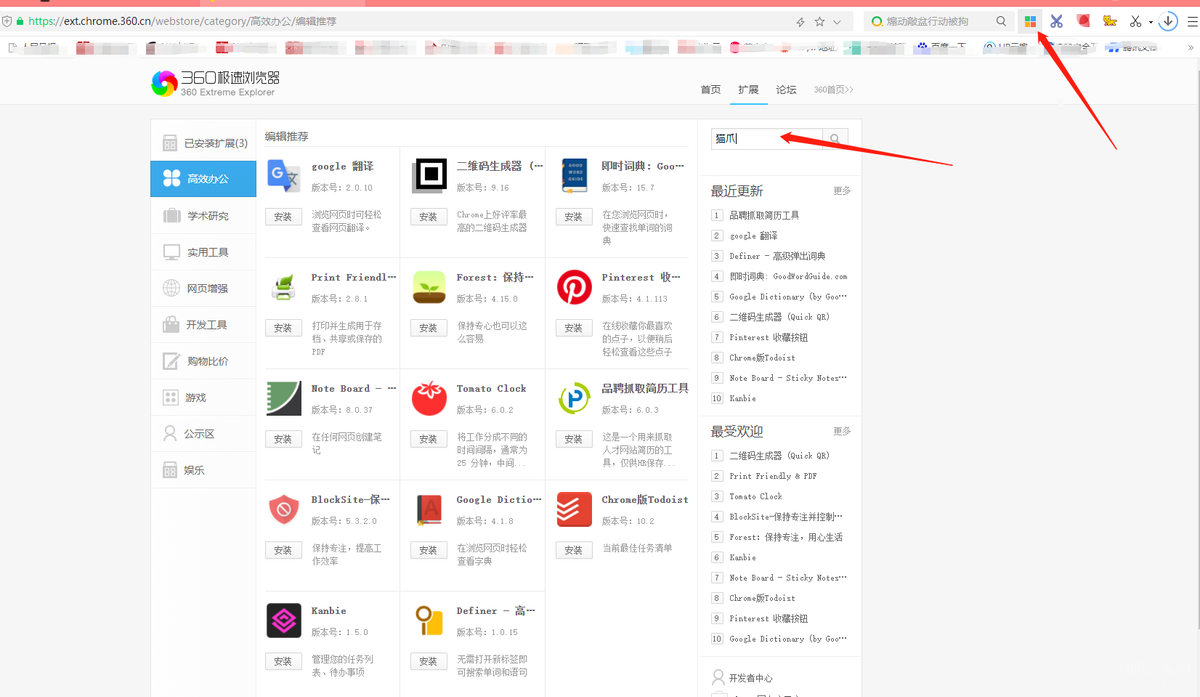Click the yellow cat toolbar extension icon
1200x697 pixels.
click(1109, 21)
